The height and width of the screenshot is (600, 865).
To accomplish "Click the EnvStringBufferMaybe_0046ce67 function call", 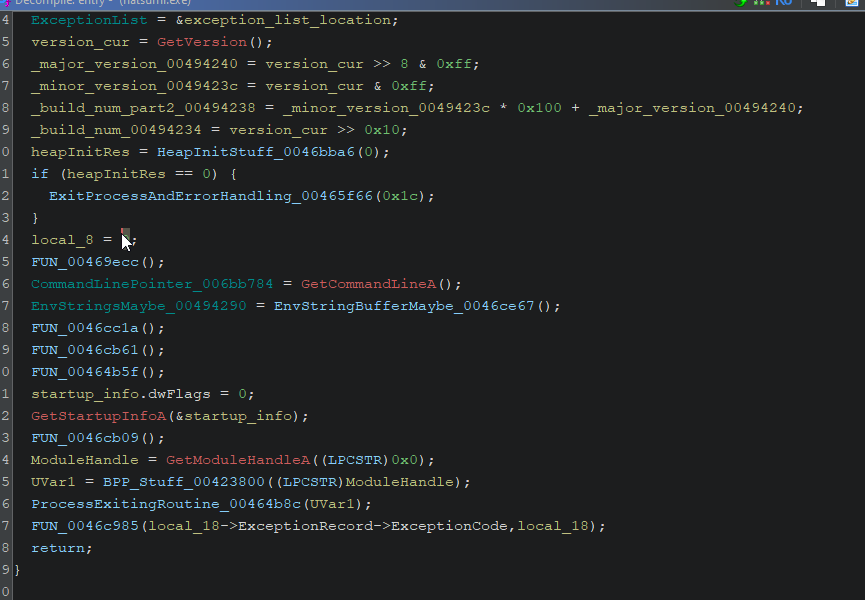I will coord(403,306).
